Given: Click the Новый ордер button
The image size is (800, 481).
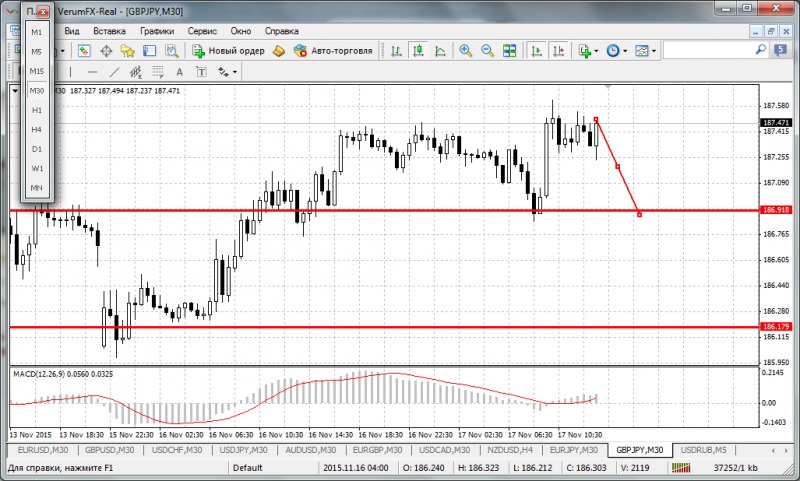Looking at the screenshot, I should (x=229, y=51).
